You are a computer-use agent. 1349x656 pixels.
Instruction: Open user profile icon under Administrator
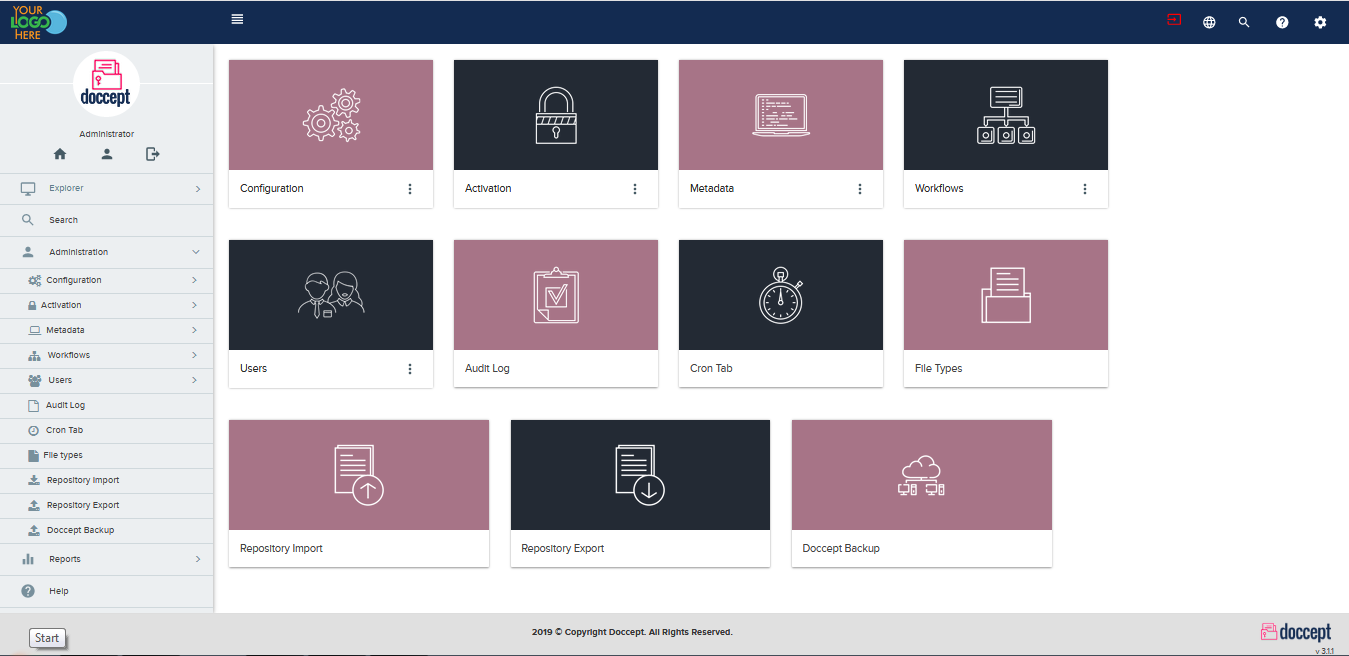pyautogui.click(x=107, y=154)
